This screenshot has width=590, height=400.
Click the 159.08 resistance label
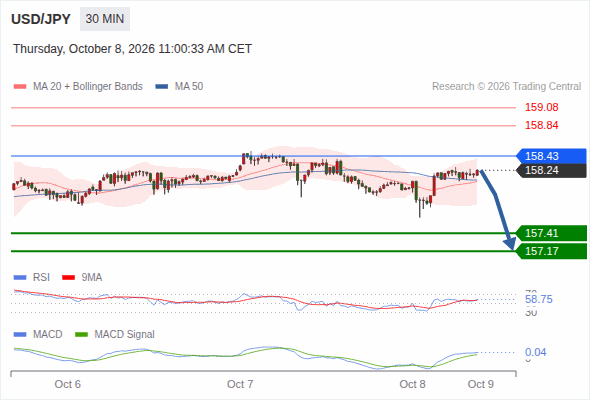tap(541, 107)
